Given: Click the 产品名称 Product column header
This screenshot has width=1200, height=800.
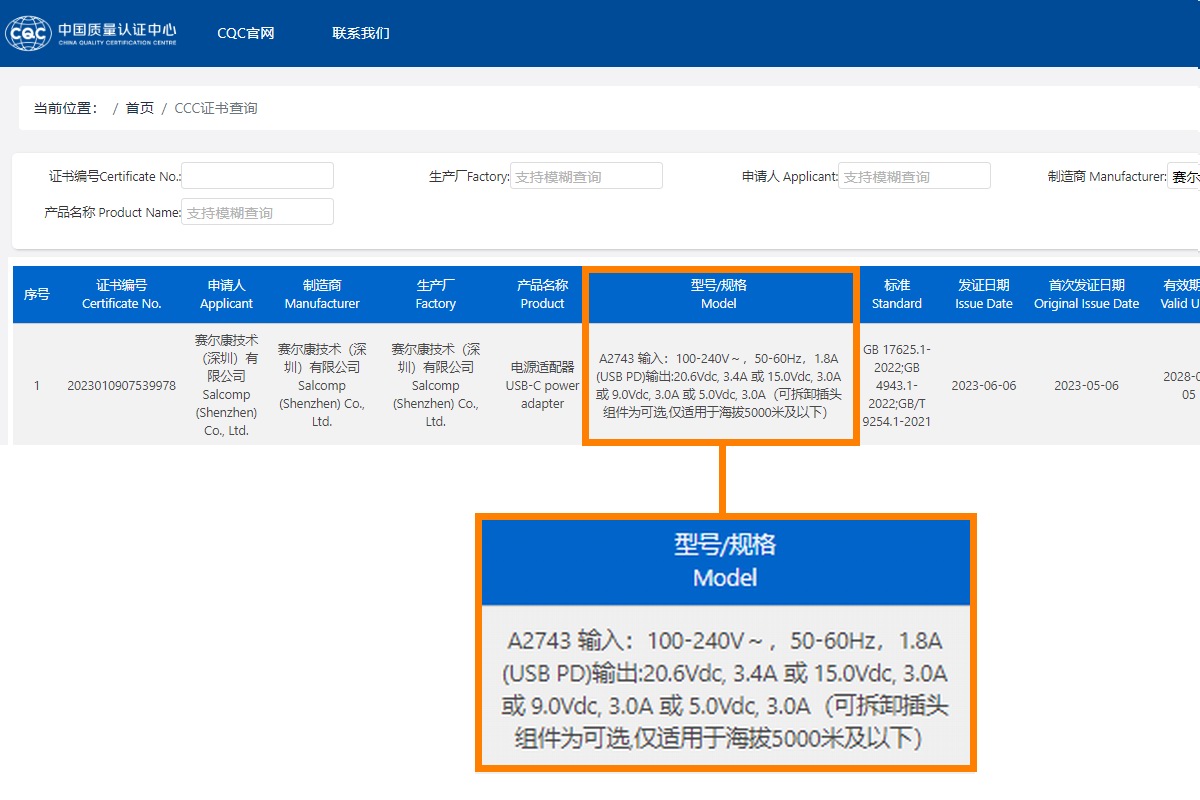Looking at the screenshot, I should coord(543,294).
